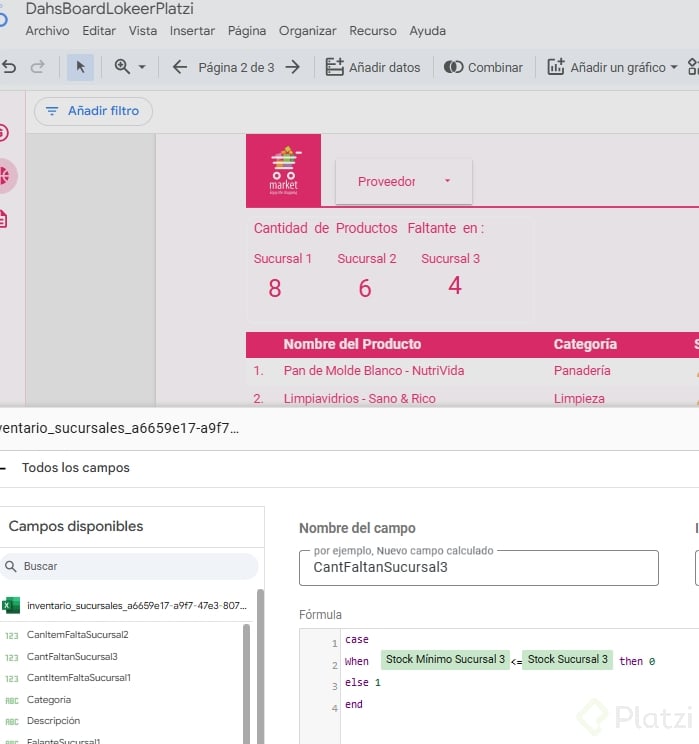The height and width of the screenshot is (744, 699).
Task: Select the CanItemFaltaSucursal2 field
Action: [x=77, y=635]
